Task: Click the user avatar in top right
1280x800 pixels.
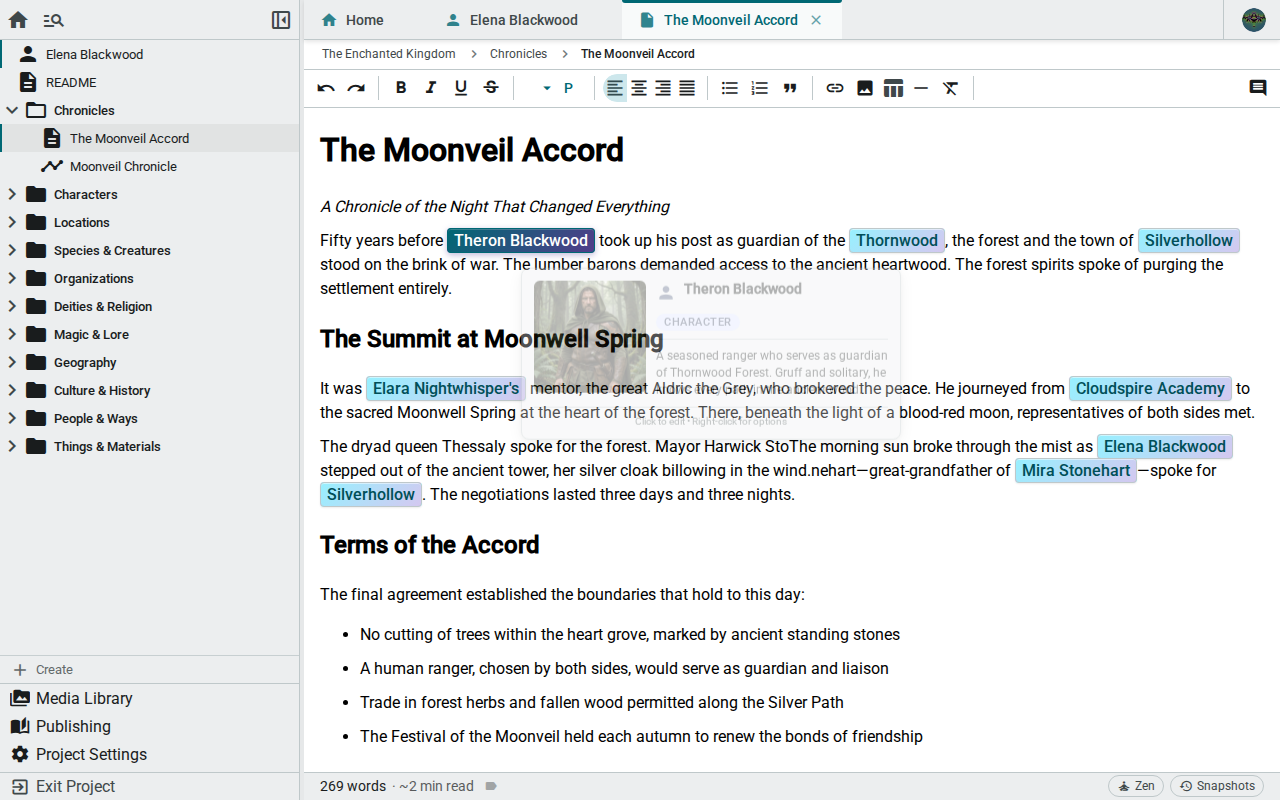Action: point(1254,20)
